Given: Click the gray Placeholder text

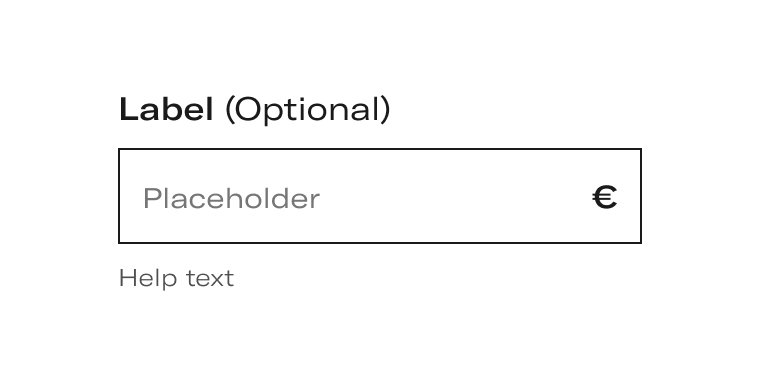Looking at the screenshot, I should coord(231,198).
